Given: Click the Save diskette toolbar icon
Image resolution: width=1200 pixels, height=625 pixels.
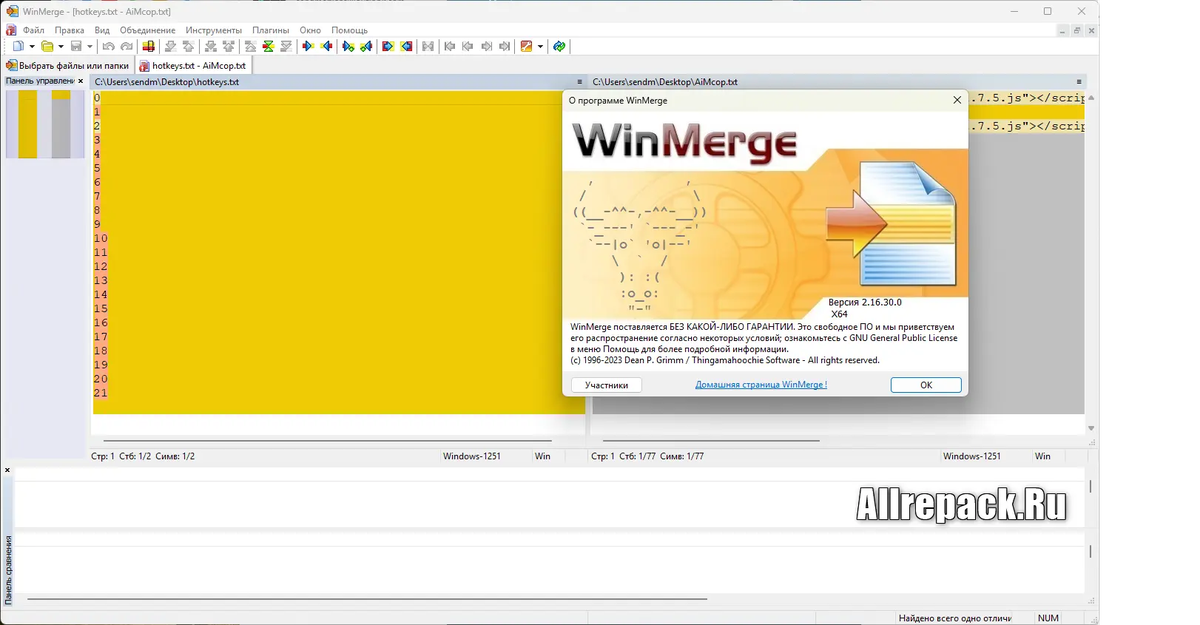Looking at the screenshot, I should (x=76, y=46).
